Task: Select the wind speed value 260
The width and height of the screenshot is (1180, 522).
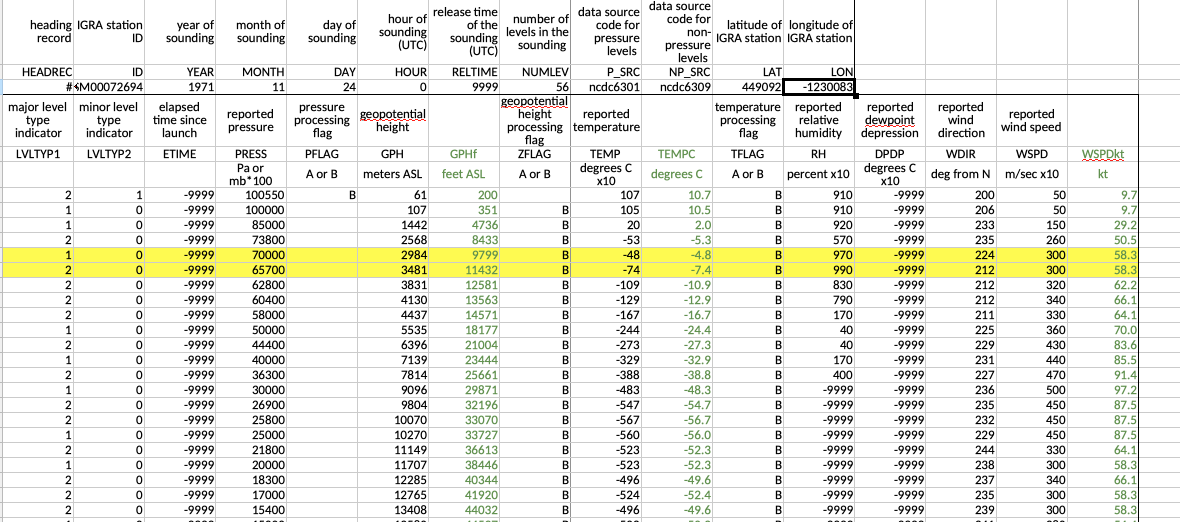Action: (x=1031, y=238)
